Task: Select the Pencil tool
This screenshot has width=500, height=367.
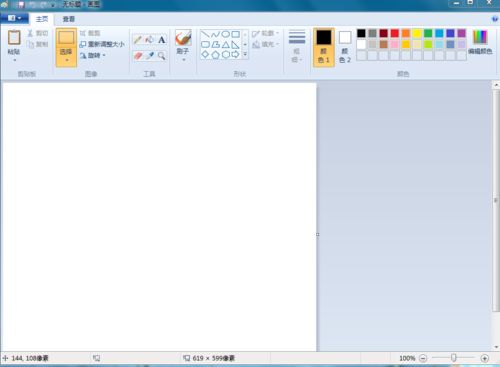Action: click(x=138, y=40)
